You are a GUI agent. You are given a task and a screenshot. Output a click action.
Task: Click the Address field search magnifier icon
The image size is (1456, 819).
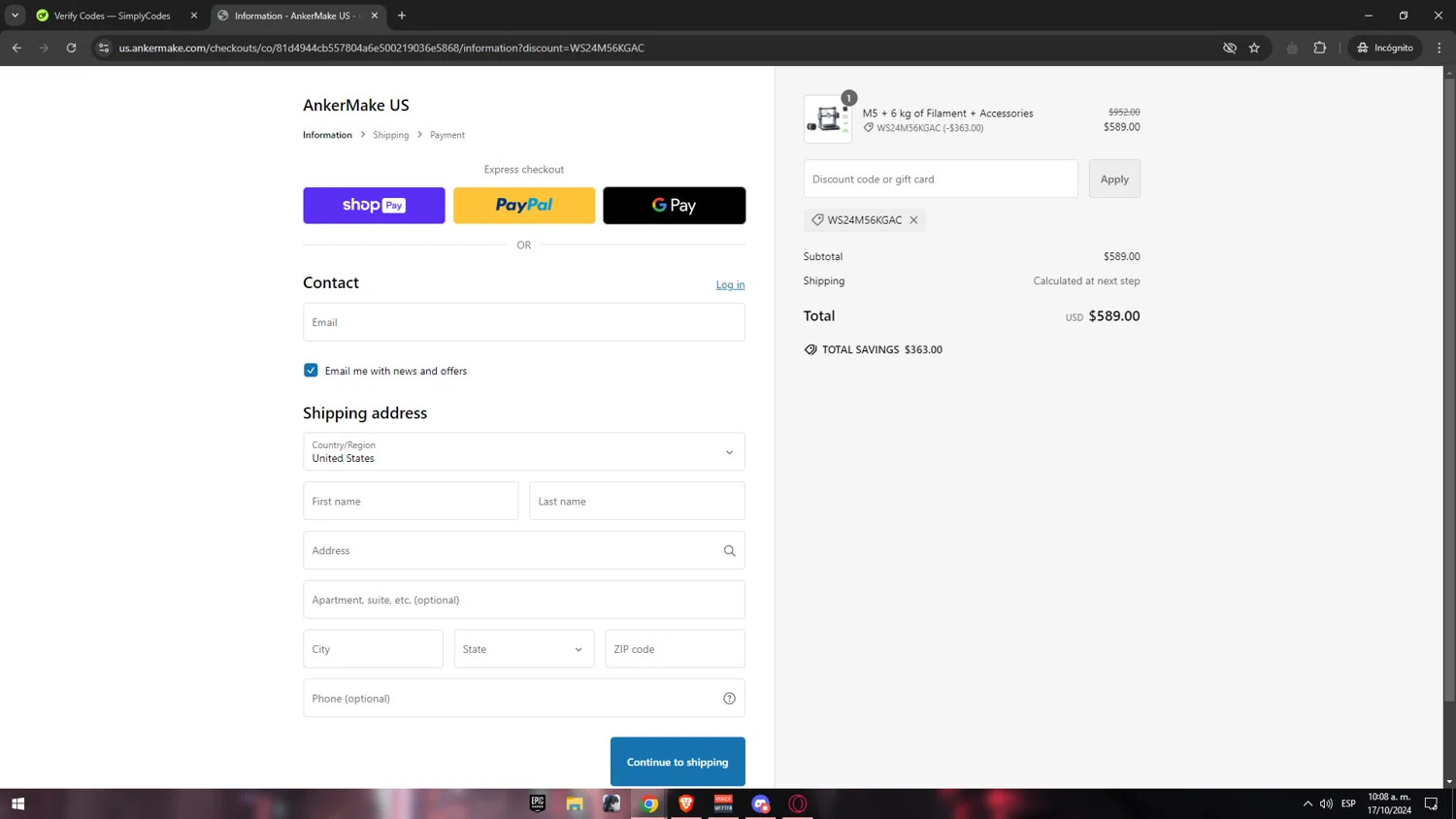coord(729,551)
